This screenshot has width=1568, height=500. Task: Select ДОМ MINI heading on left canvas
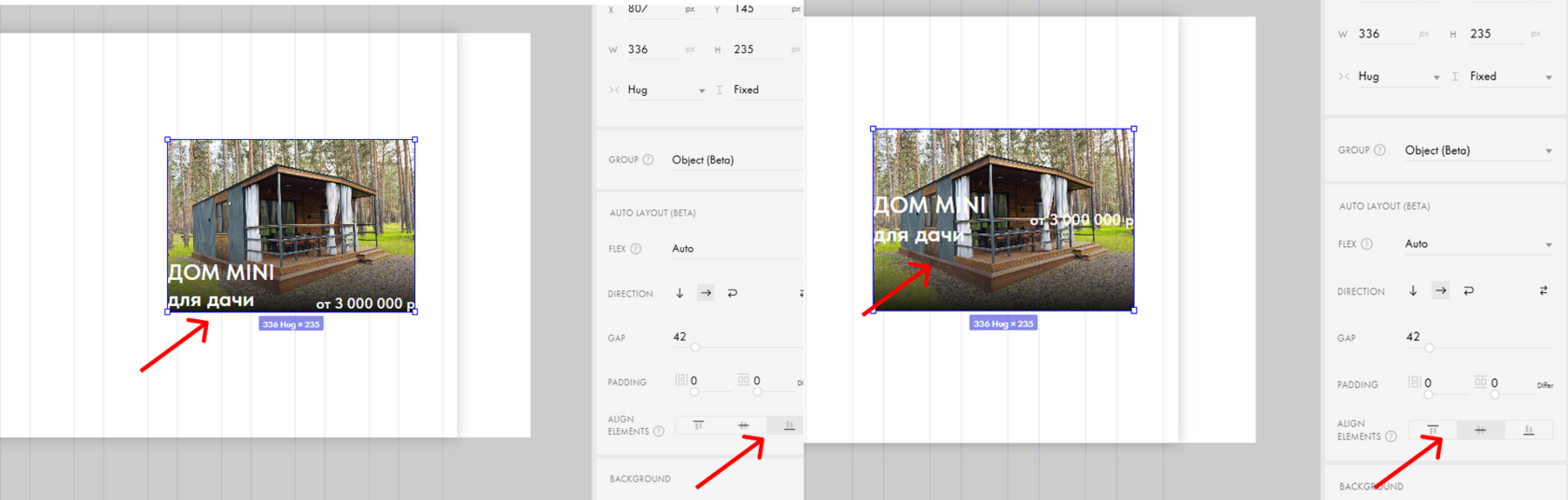tap(221, 272)
